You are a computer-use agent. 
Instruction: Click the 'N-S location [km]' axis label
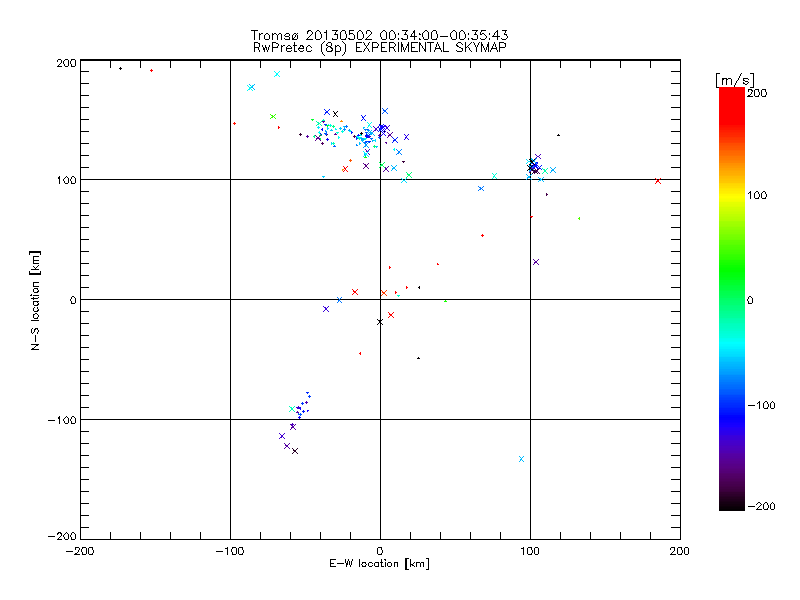pyautogui.click(x=35, y=300)
